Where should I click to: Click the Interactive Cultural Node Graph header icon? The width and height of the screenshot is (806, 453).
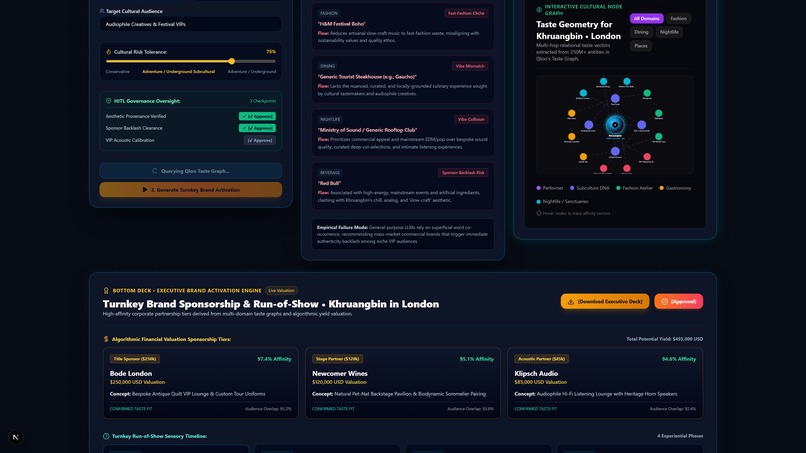coord(539,10)
